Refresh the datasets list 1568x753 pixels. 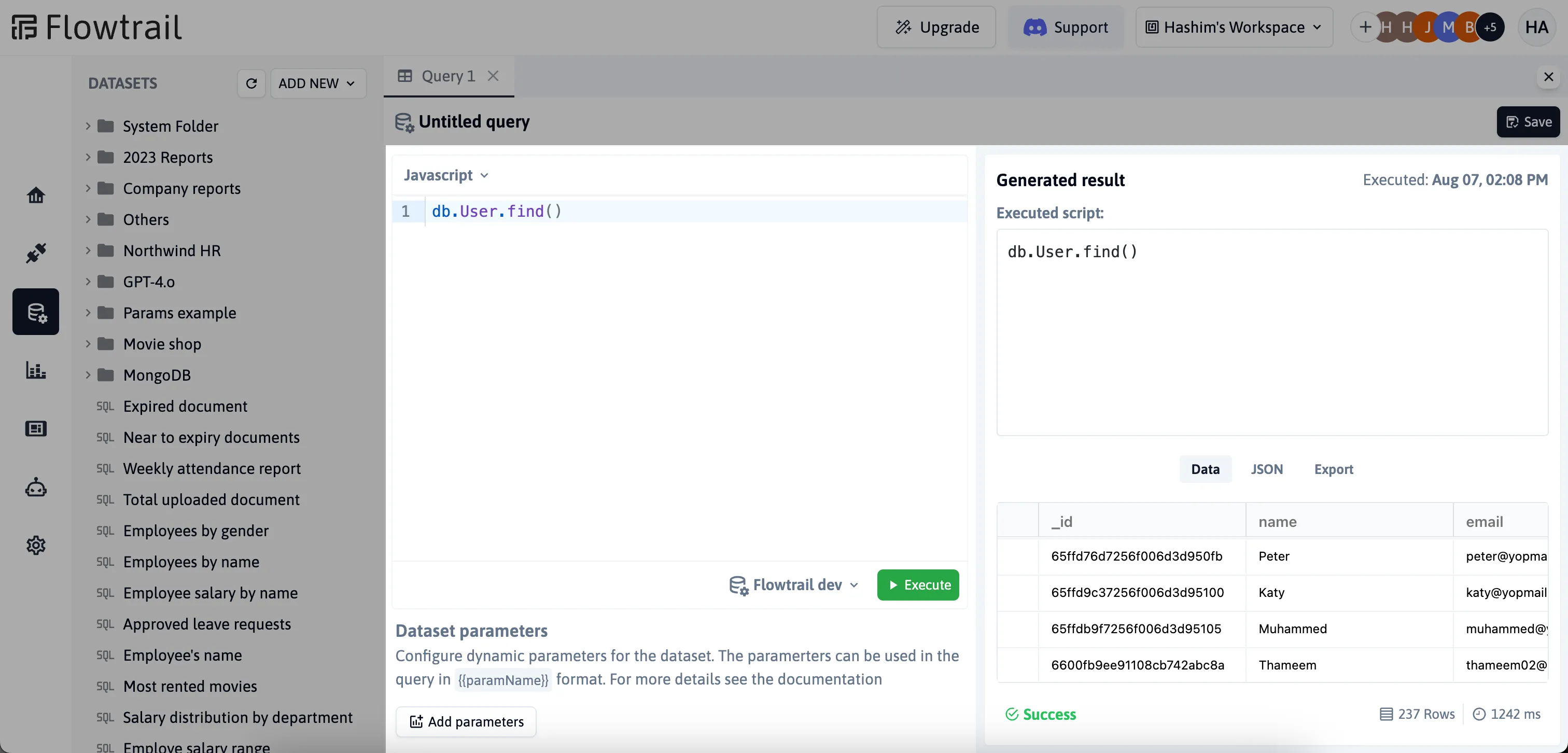[251, 83]
